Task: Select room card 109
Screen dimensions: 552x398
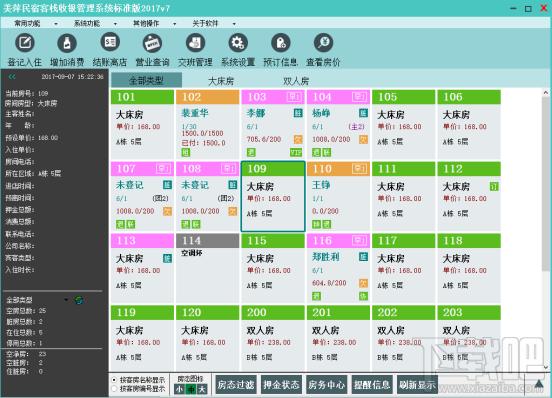Action: click(273, 196)
